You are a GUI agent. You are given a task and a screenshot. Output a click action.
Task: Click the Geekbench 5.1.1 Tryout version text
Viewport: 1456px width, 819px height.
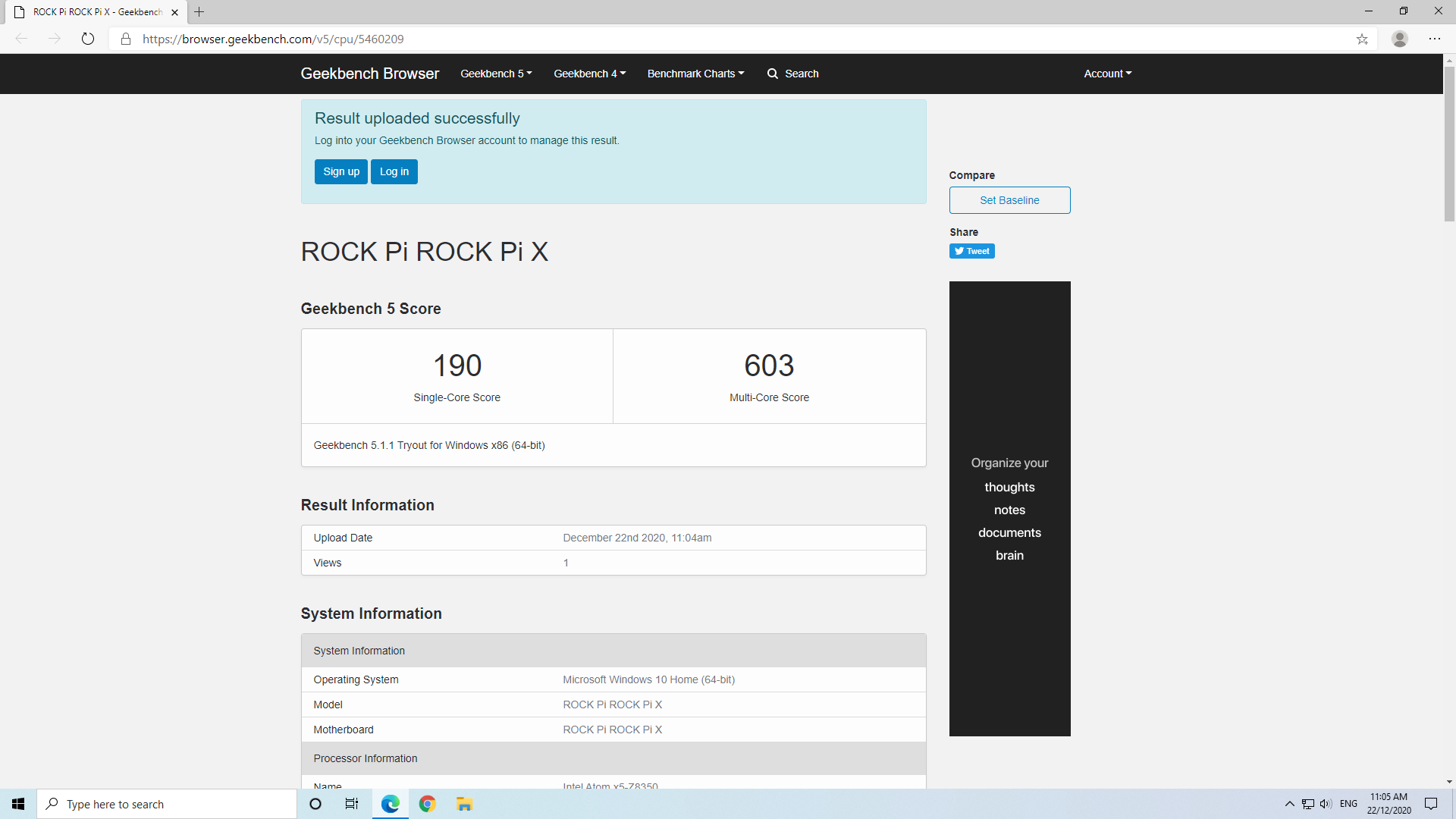429,445
